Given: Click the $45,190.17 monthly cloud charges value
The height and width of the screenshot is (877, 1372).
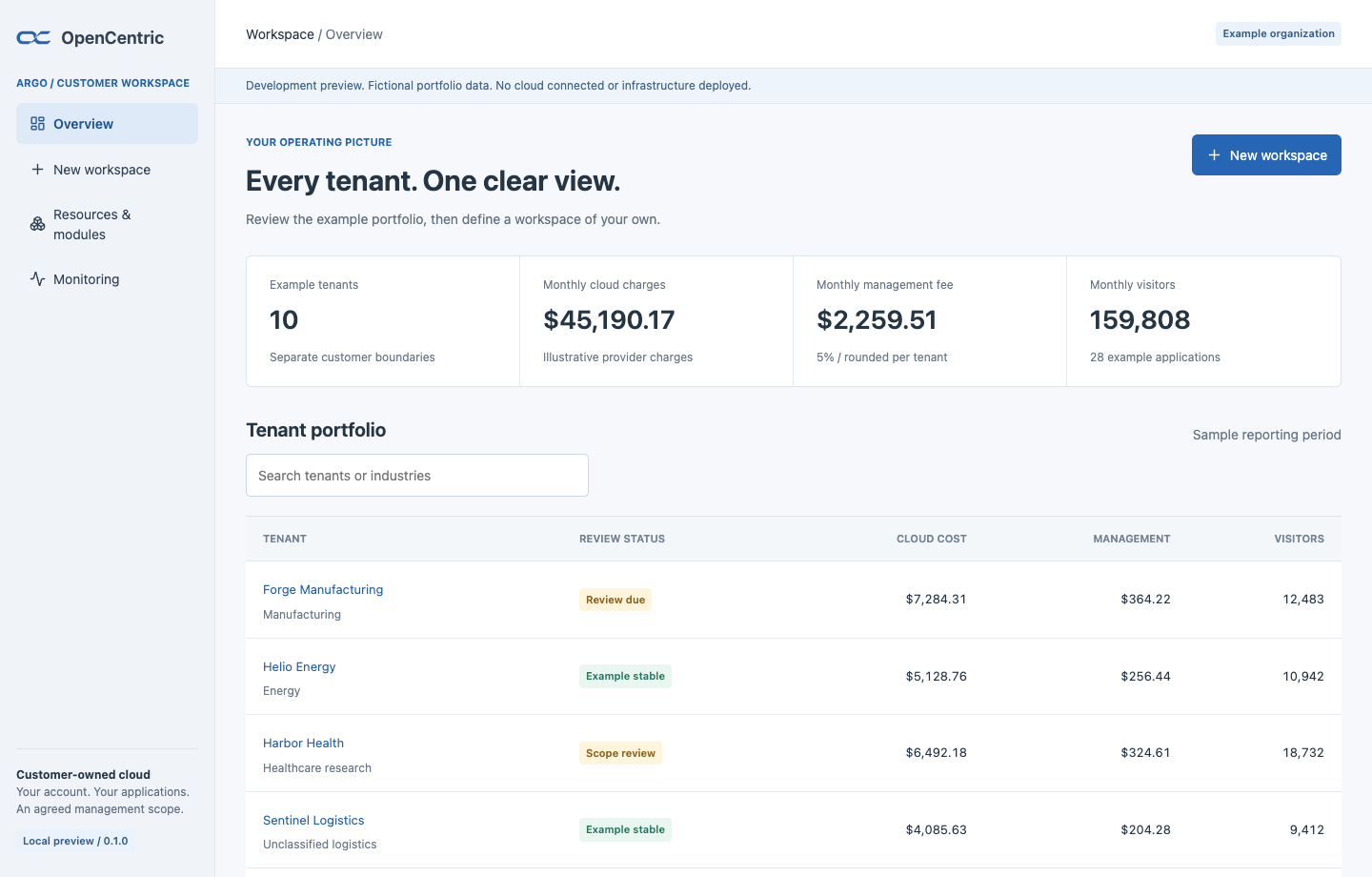Looking at the screenshot, I should (609, 320).
